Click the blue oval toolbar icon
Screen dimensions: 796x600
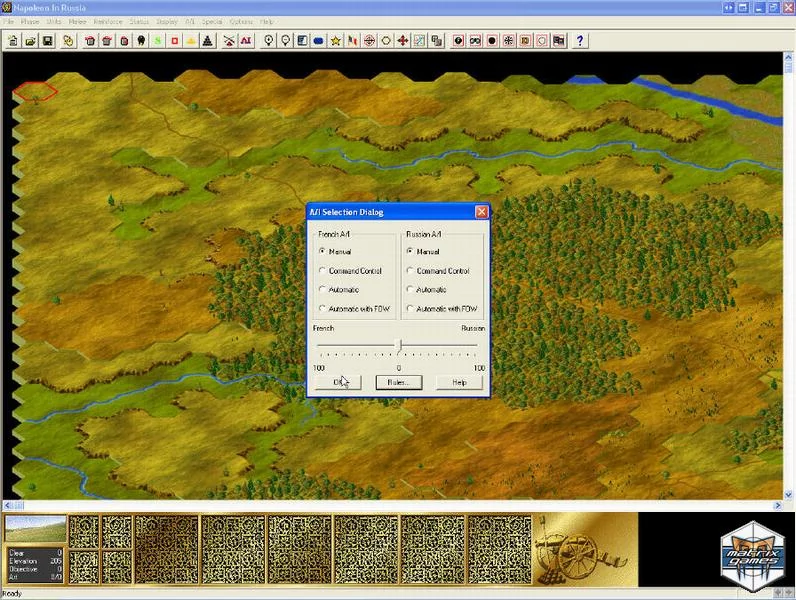[319, 41]
